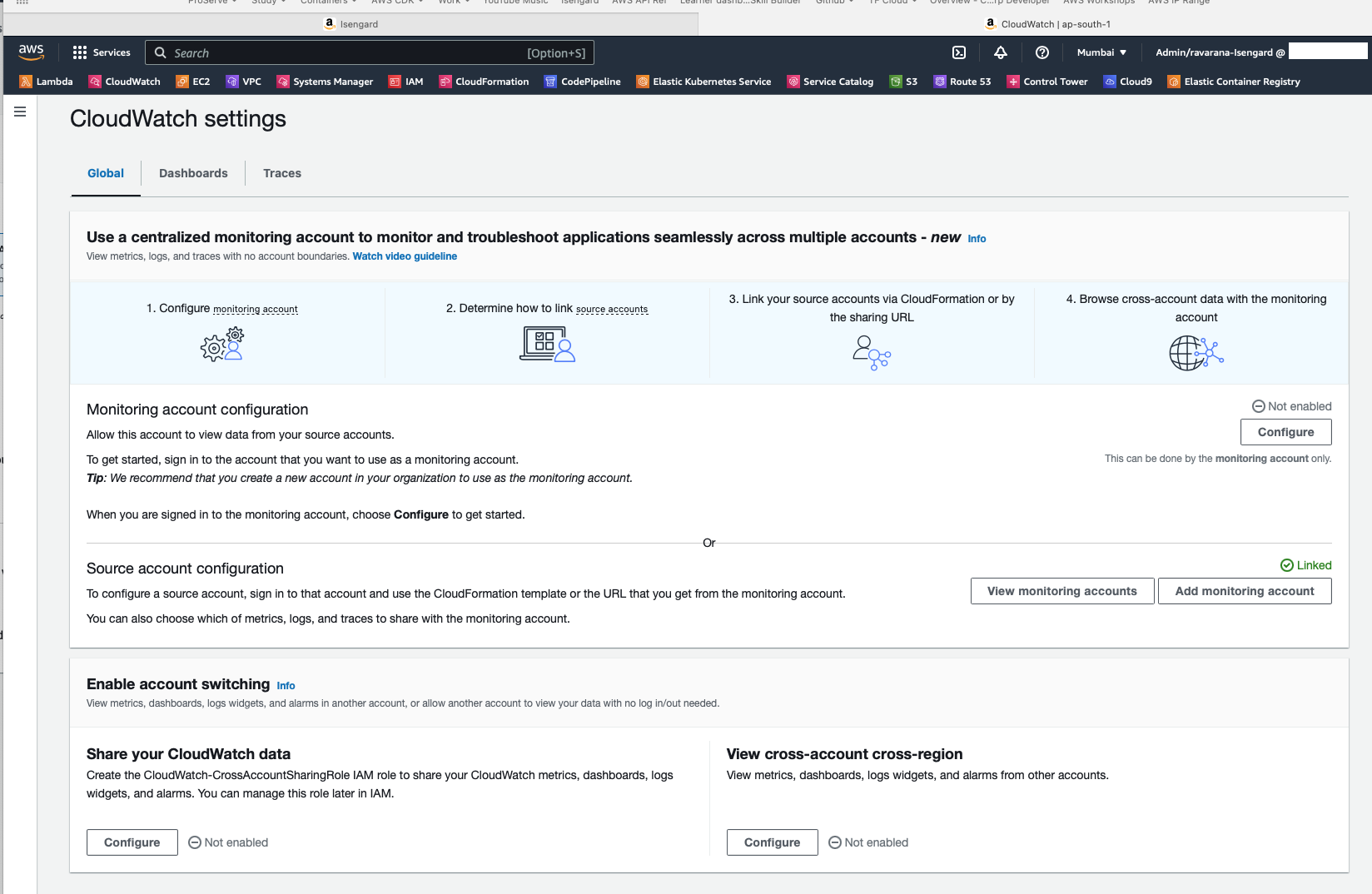Image resolution: width=1372 pixels, height=894 pixels.
Task: Open Info link next to centralized monitoring heading
Action: pyautogui.click(x=977, y=239)
